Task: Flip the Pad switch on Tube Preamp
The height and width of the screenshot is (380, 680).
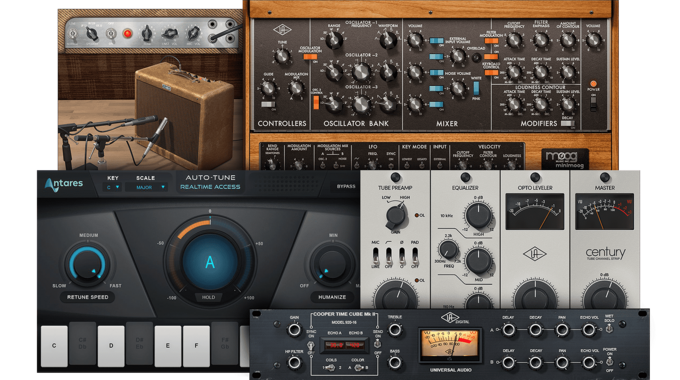Action: point(415,256)
